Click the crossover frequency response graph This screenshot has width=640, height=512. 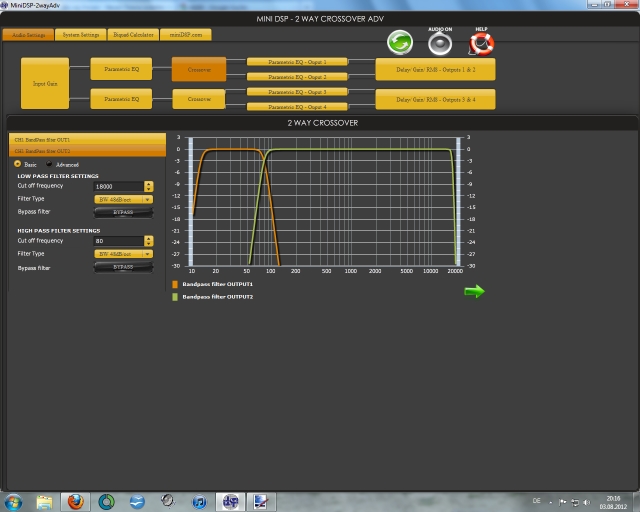324,202
